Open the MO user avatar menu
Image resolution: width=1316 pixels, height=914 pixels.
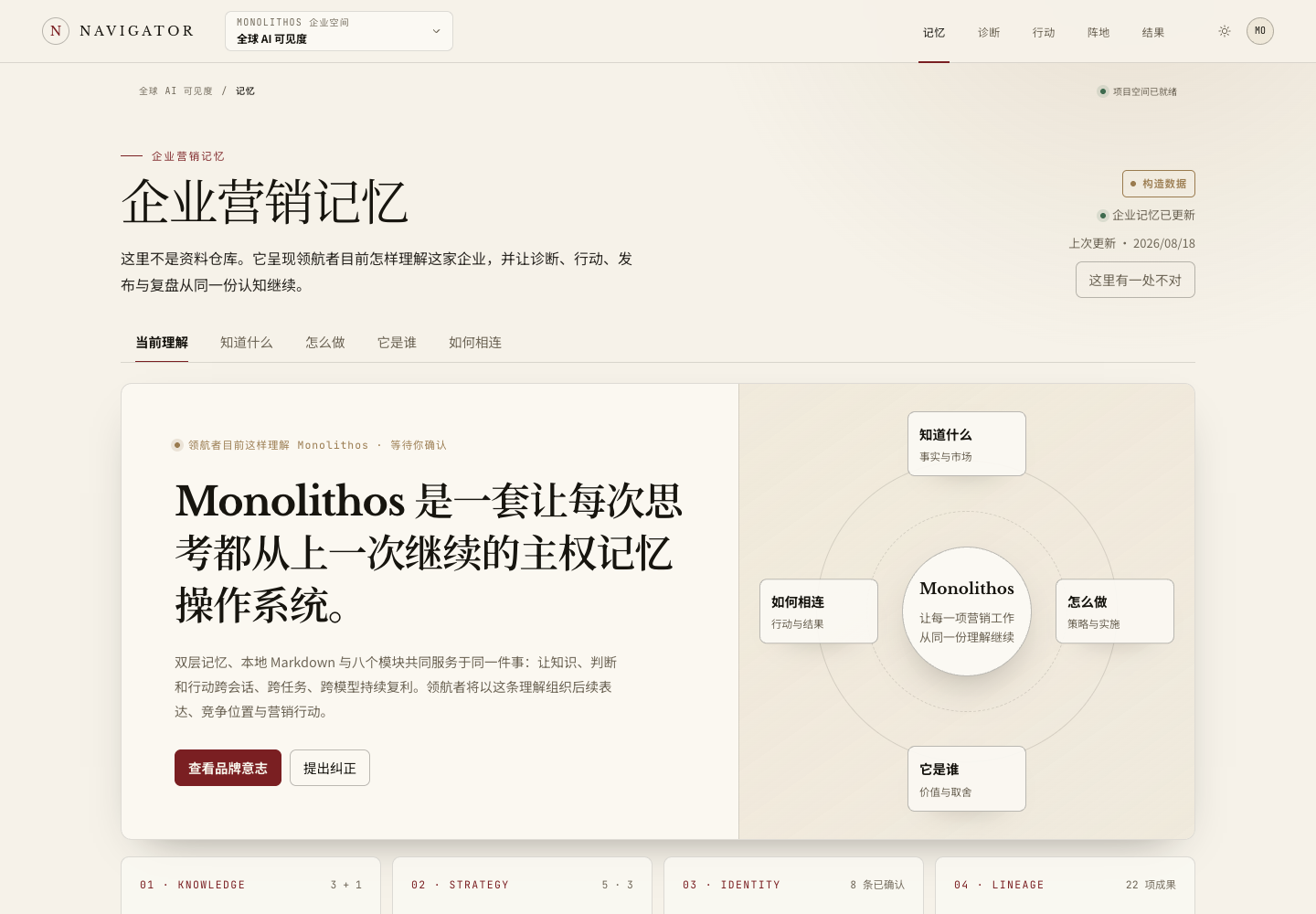pos(1260,31)
